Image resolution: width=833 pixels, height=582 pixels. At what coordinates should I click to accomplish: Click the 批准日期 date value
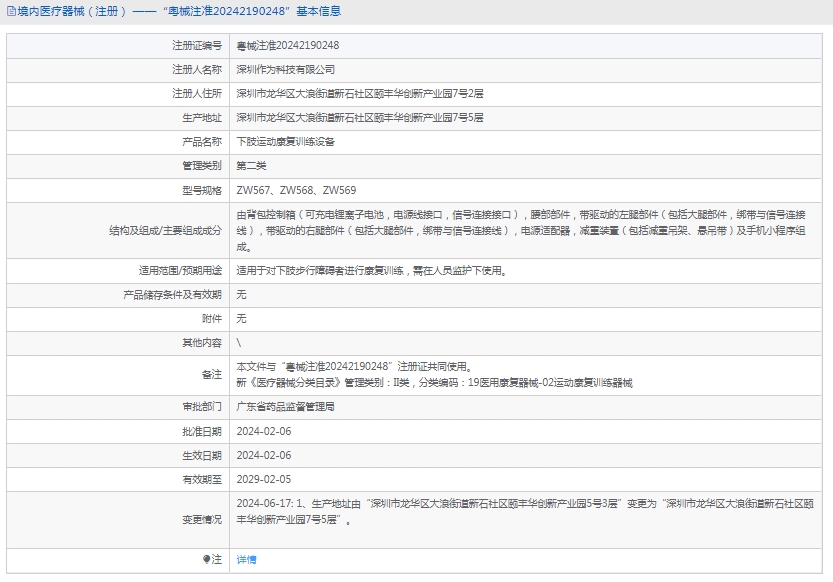click(x=263, y=431)
